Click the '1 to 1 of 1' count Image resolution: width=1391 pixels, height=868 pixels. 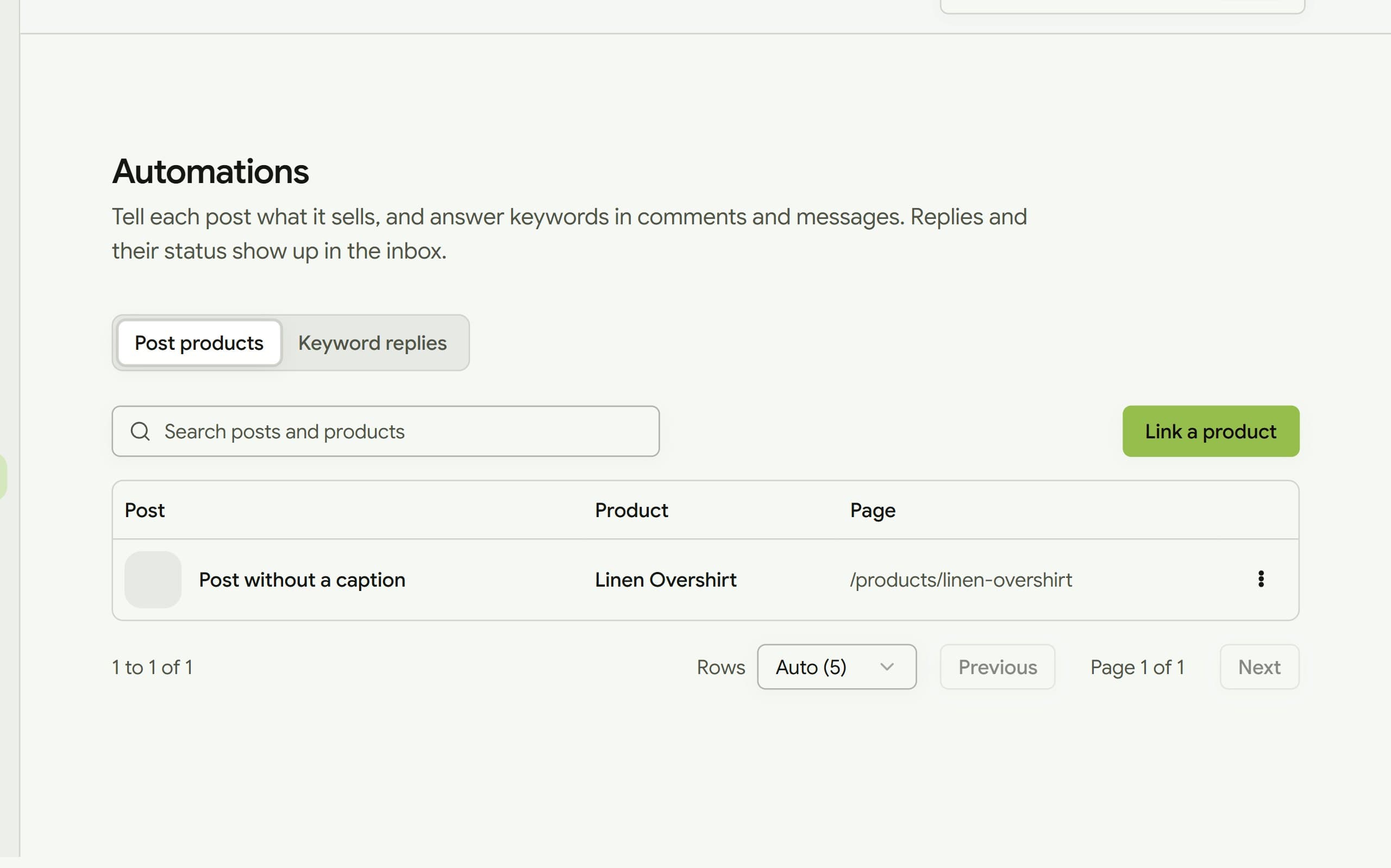coord(152,667)
